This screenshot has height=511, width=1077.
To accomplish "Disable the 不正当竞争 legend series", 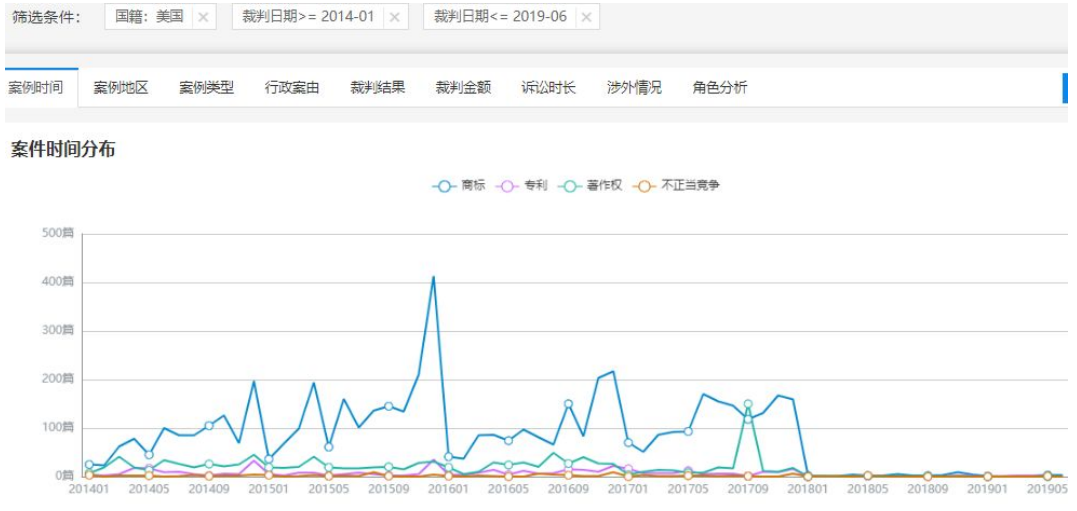I will coord(677,185).
